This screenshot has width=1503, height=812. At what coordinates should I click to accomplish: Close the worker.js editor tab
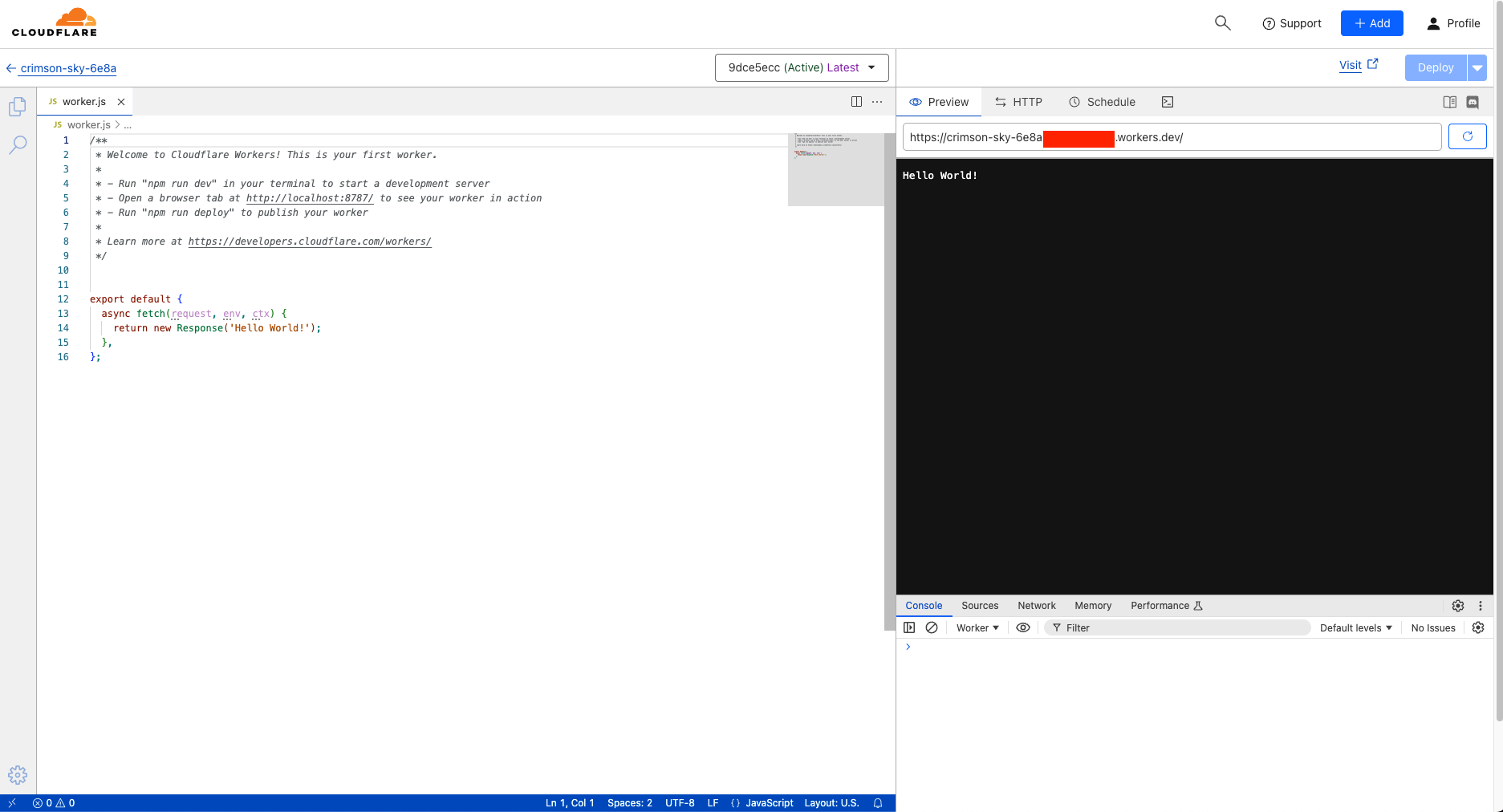coord(121,102)
